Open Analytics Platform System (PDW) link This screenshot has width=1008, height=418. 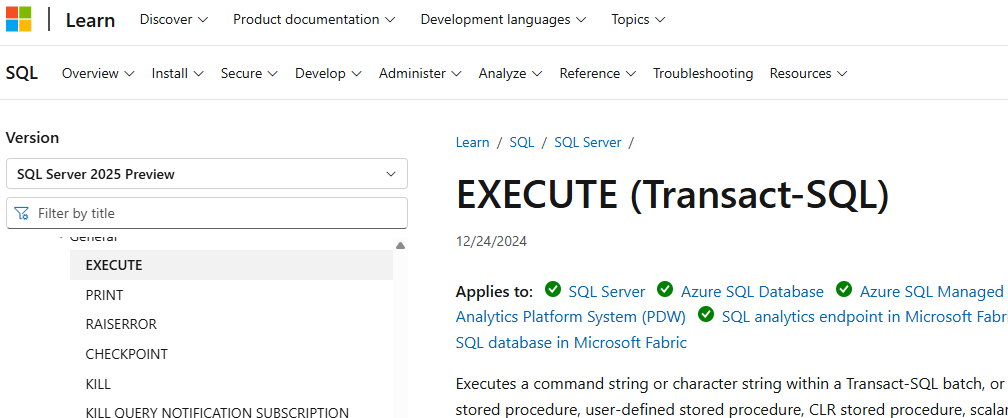point(571,317)
